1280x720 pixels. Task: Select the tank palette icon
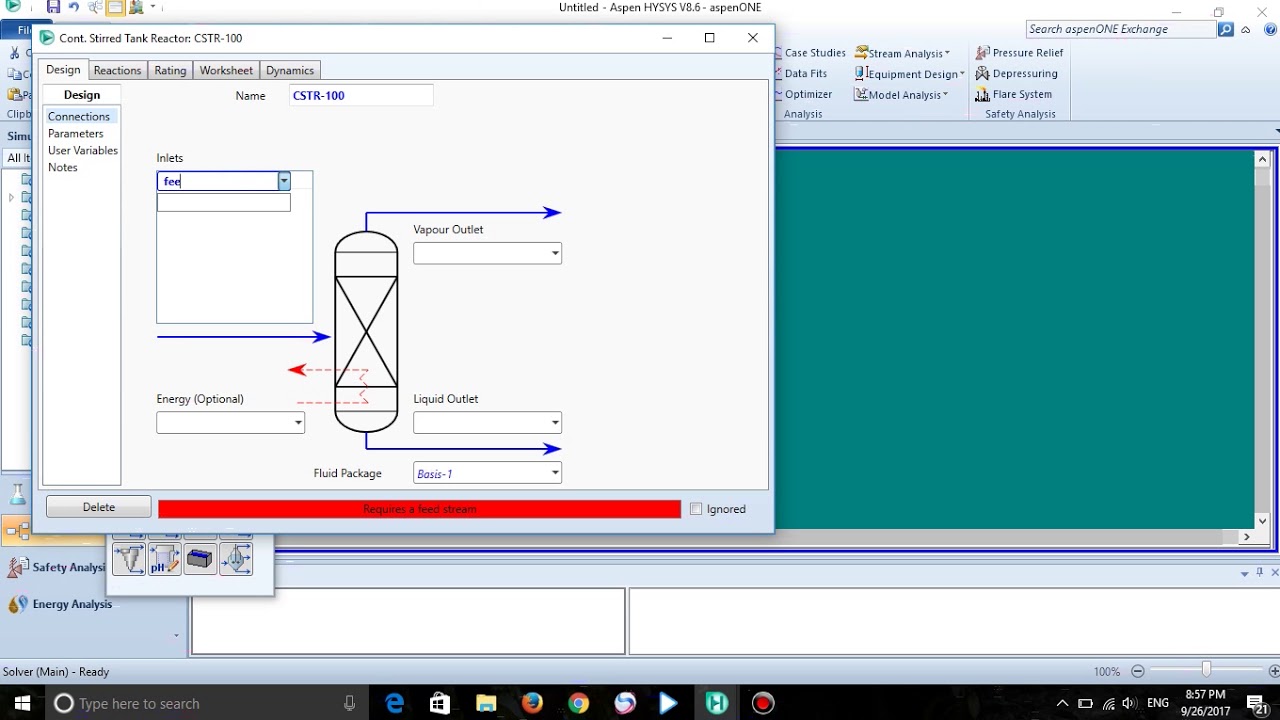click(x=200, y=559)
